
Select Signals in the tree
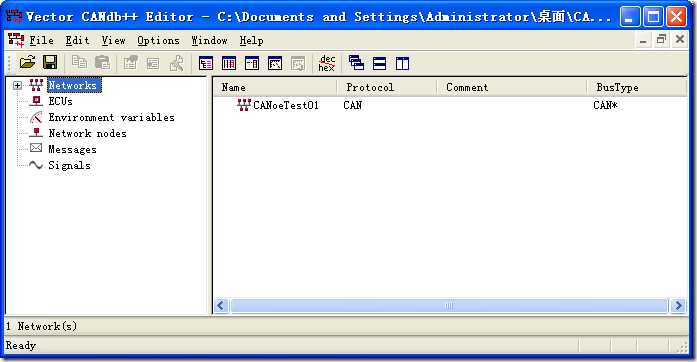coord(69,165)
